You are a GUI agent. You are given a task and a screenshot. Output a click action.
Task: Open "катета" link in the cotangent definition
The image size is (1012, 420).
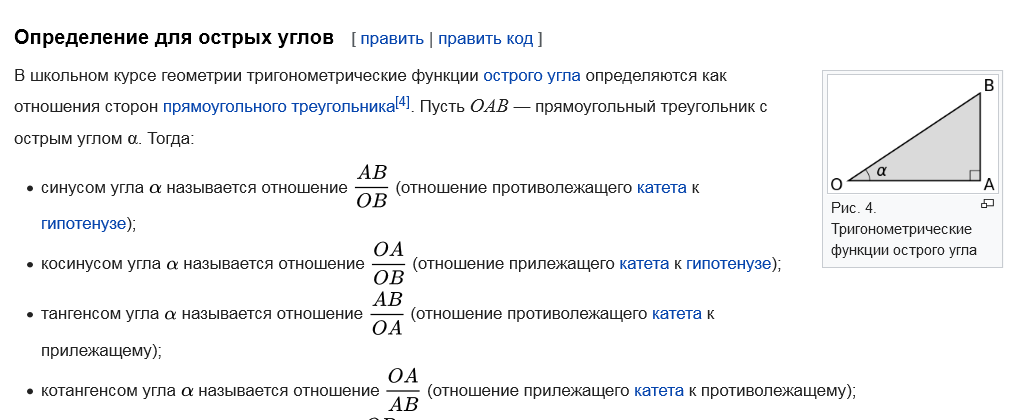659,390
